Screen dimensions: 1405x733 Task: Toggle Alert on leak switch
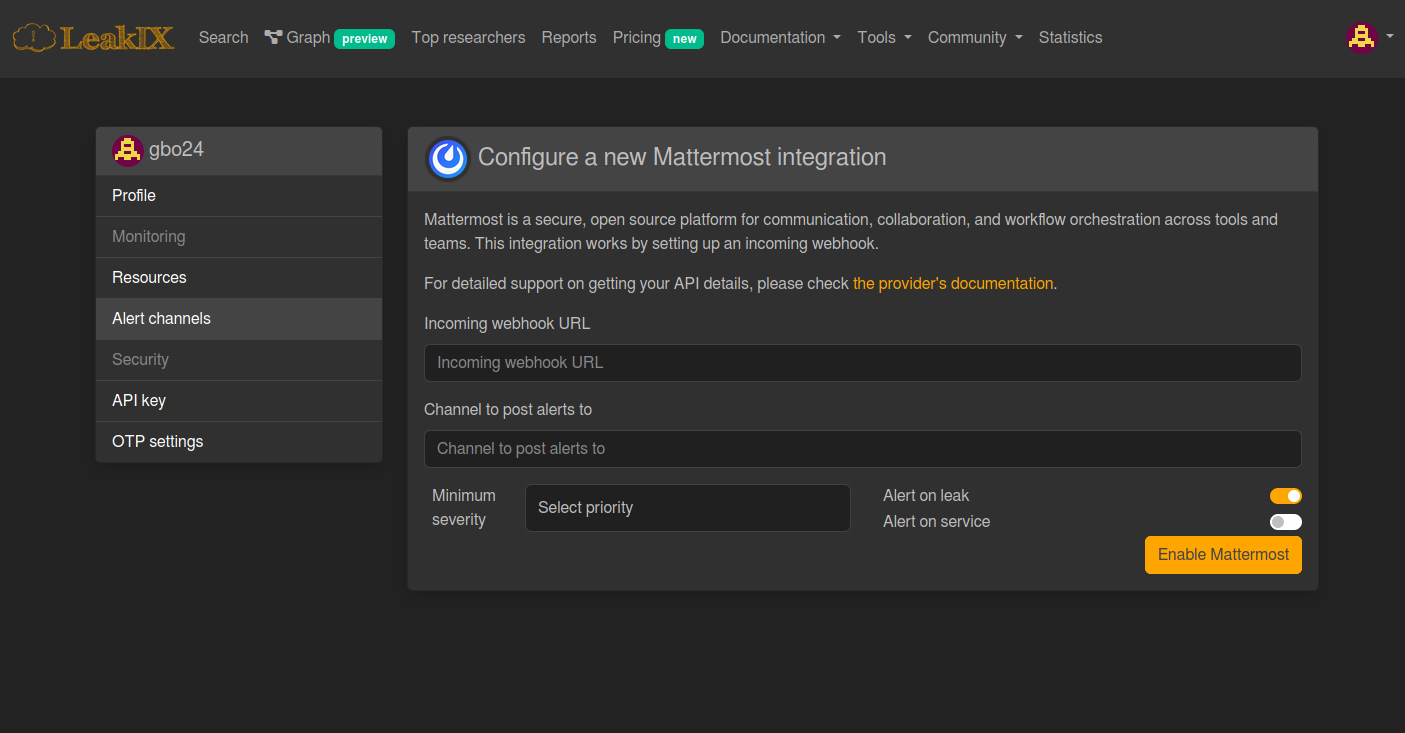point(1286,496)
